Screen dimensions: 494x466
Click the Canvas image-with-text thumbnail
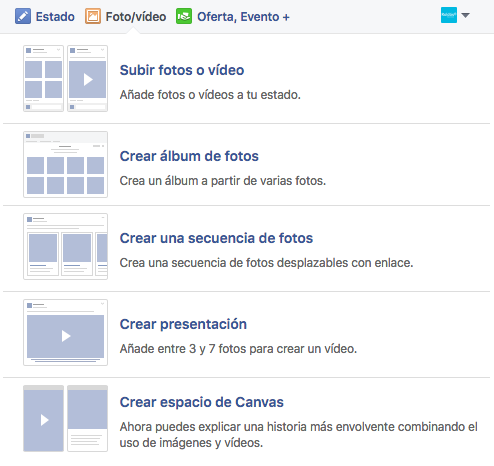87,418
